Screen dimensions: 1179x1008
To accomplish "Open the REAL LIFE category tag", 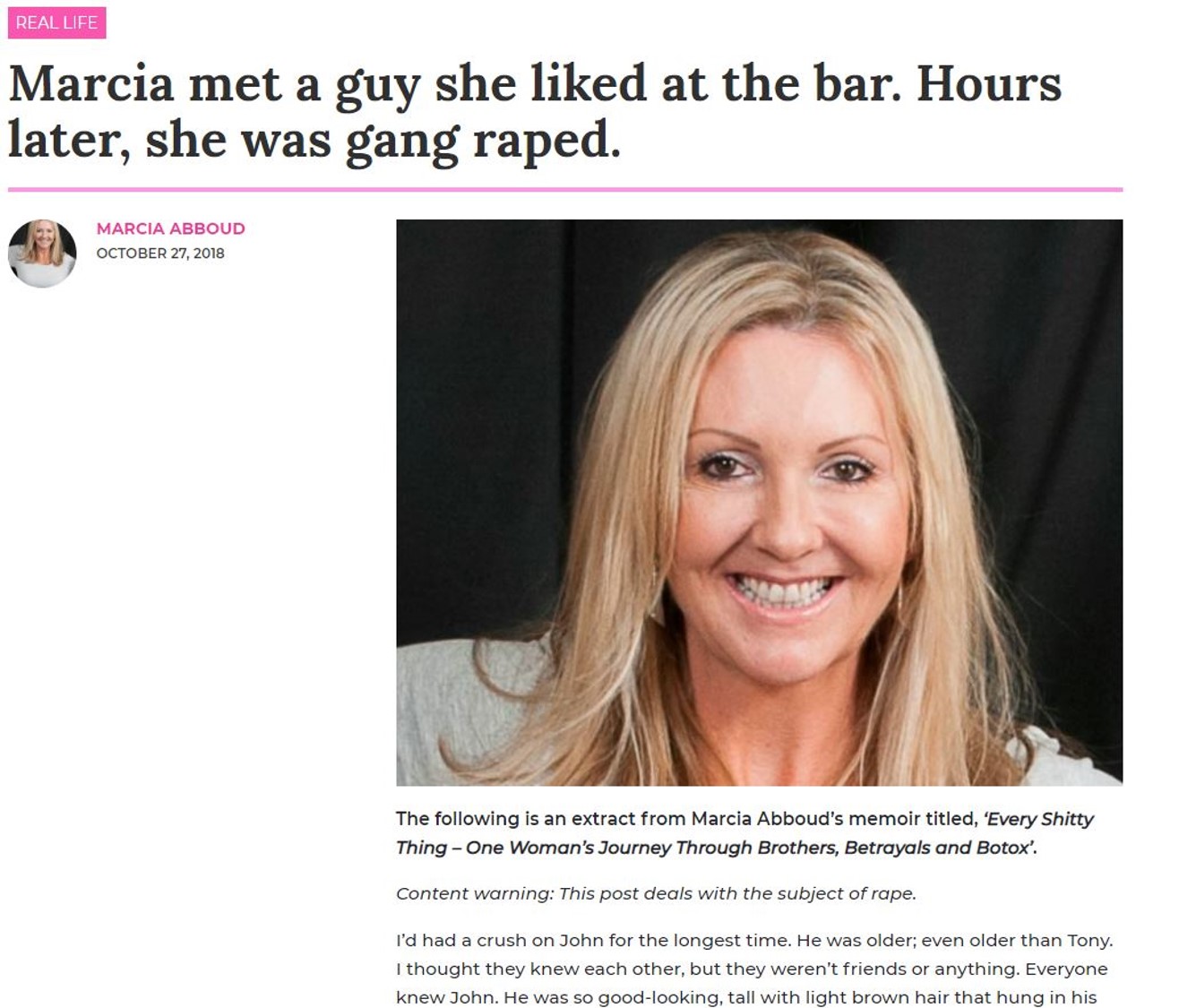I will tap(56, 22).
